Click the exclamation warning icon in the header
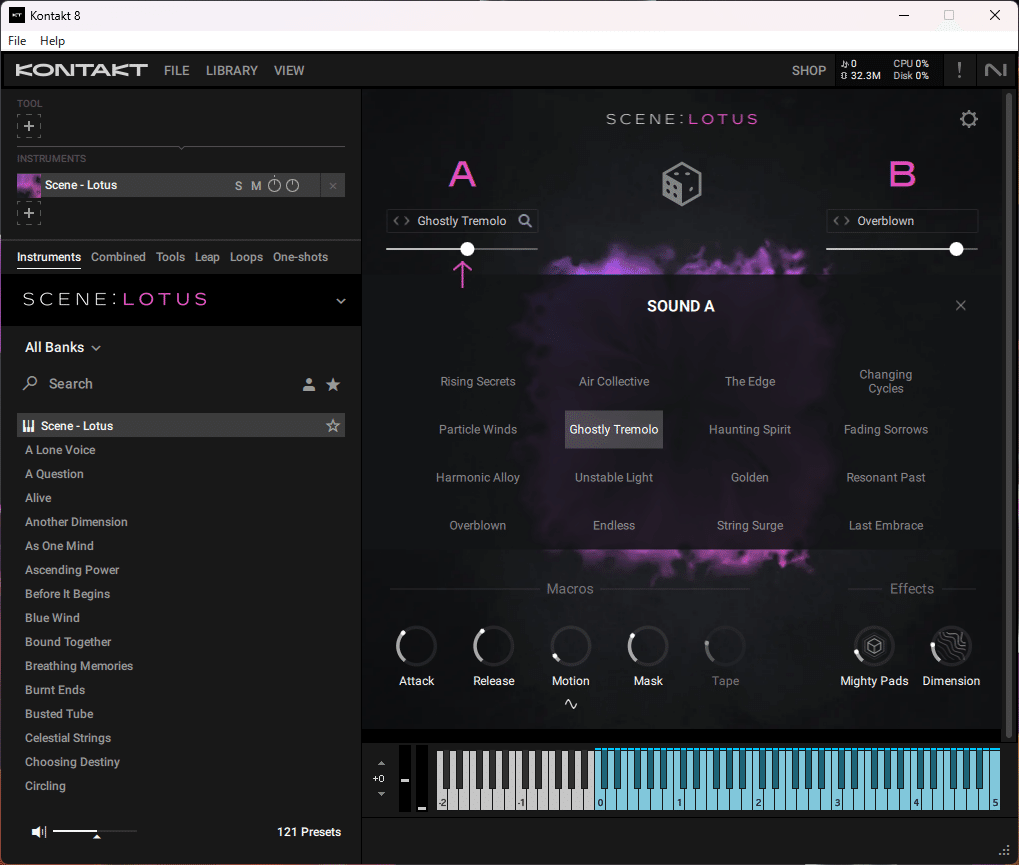 958,70
